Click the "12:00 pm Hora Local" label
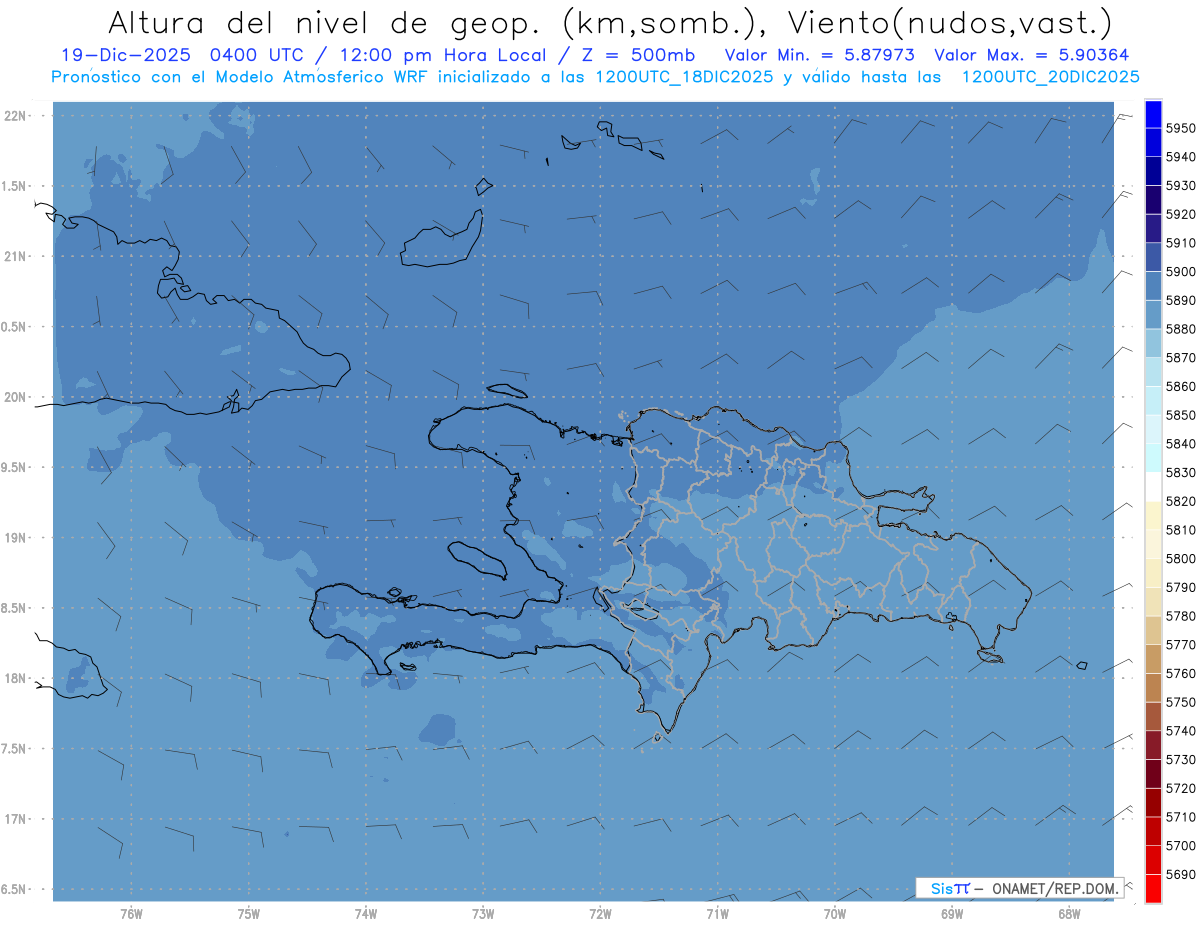This screenshot has height=927, width=1200. pyautogui.click(x=442, y=56)
